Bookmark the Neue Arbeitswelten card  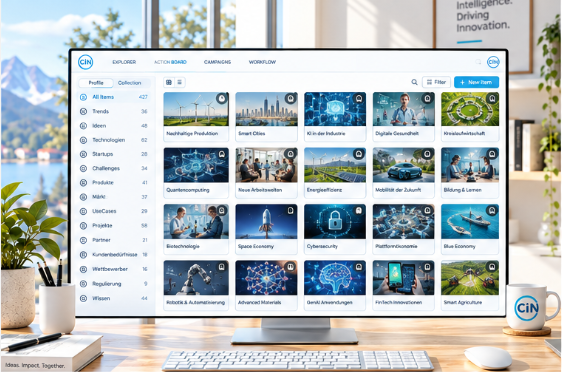290,154
